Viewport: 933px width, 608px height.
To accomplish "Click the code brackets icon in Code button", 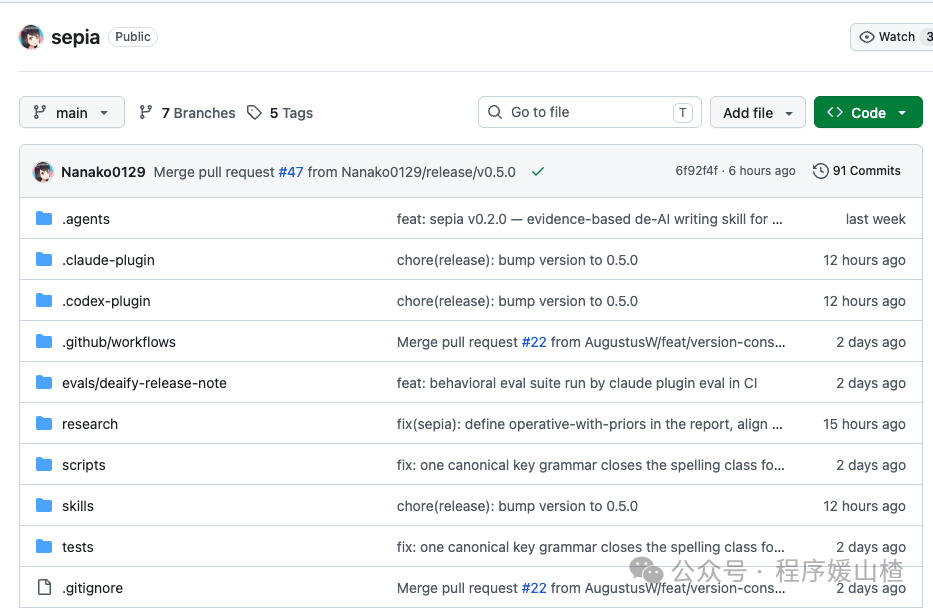I will (x=835, y=112).
